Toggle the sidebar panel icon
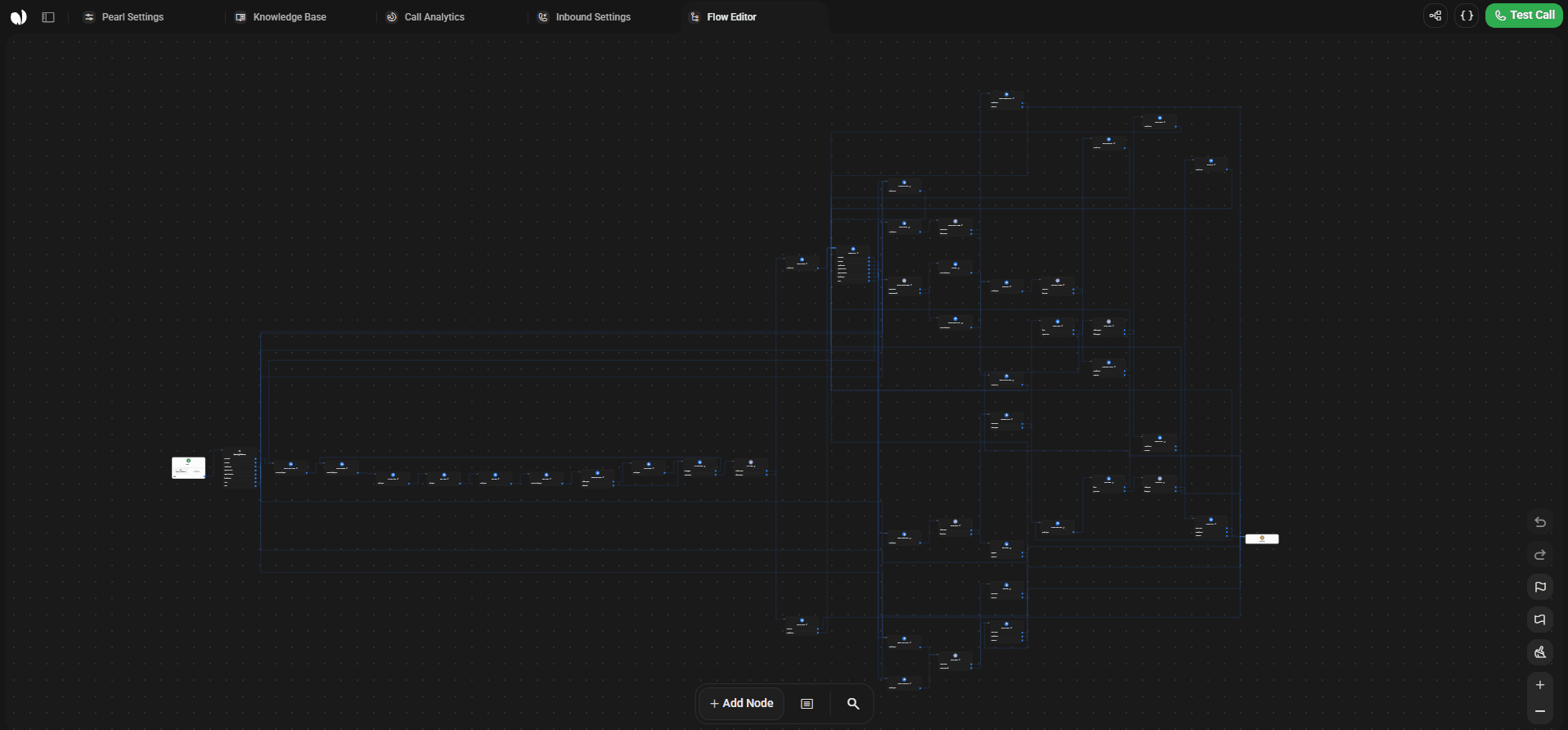Viewport: 1568px width, 730px height. tap(48, 17)
